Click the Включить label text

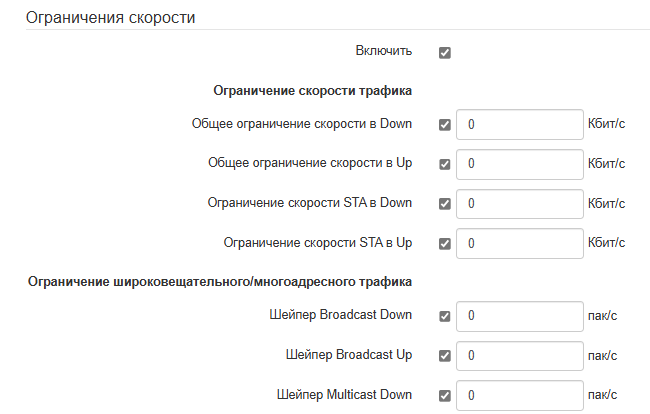tap(384, 51)
